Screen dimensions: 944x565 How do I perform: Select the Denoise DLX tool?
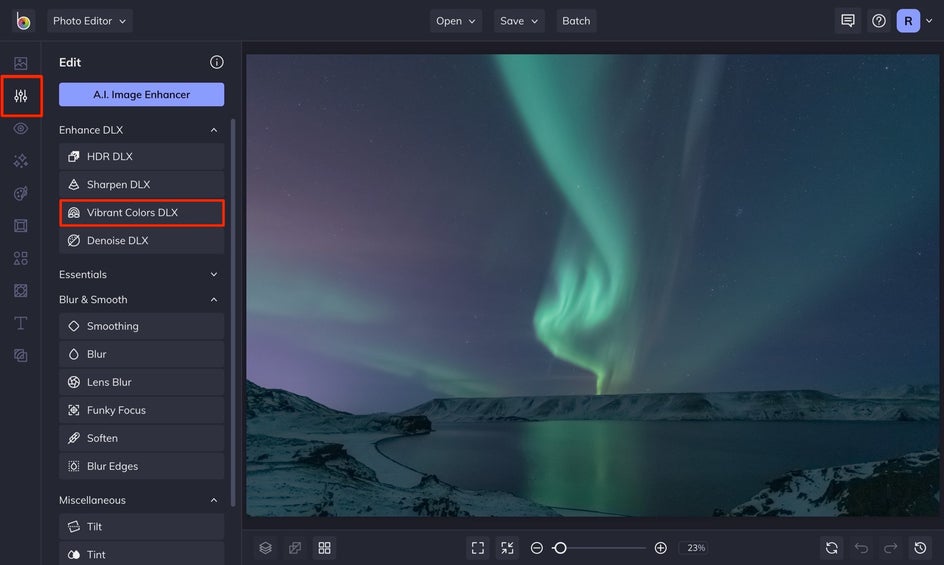pyautogui.click(x=141, y=240)
